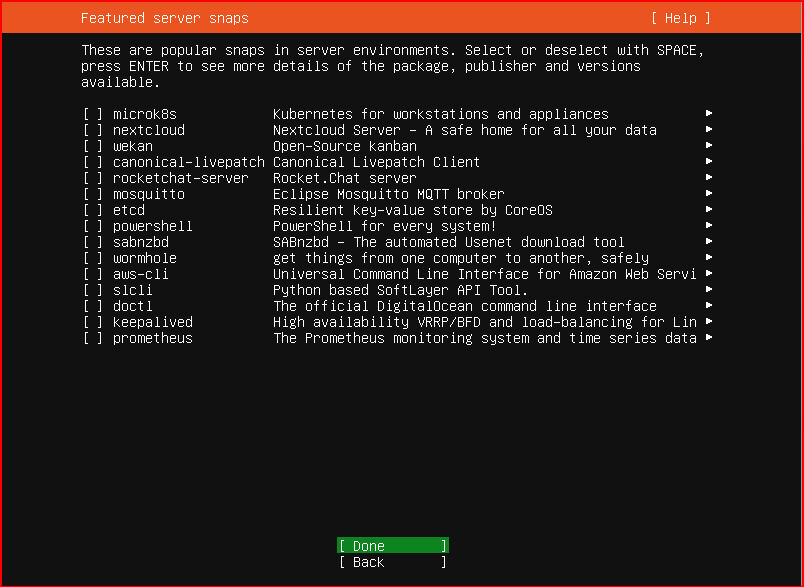Image resolution: width=804 pixels, height=587 pixels.
Task: Expand arrow on etcd key-value store row
Action: [x=709, y=209]
